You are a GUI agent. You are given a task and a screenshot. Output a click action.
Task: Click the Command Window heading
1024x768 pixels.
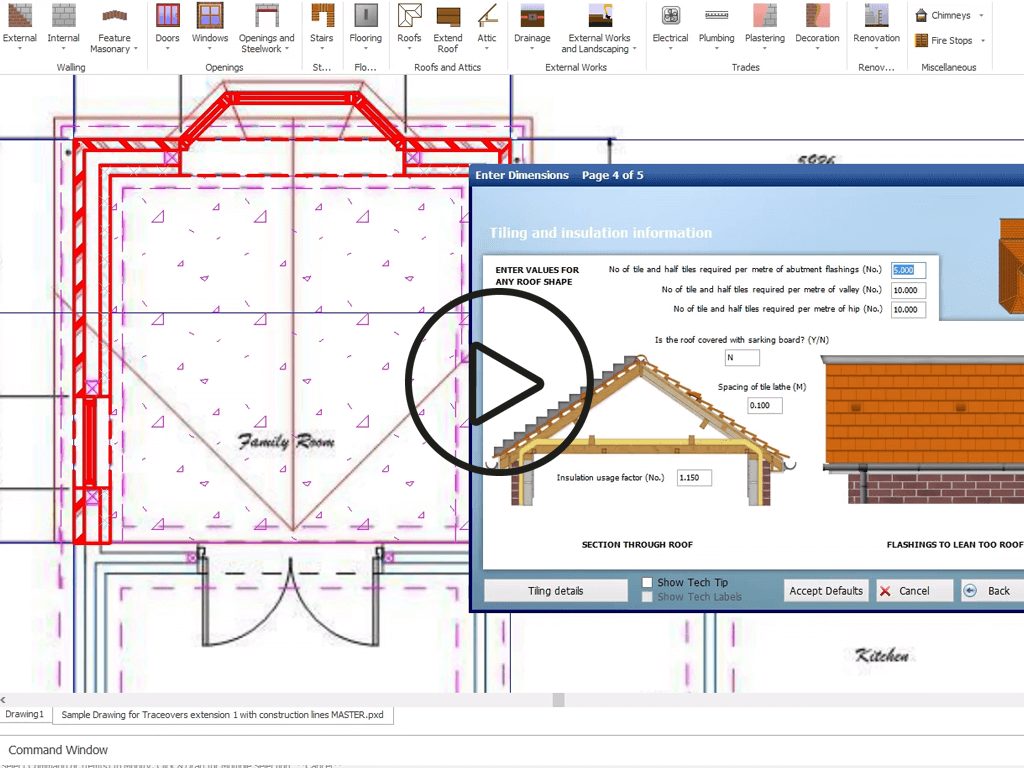coord(58,750)
